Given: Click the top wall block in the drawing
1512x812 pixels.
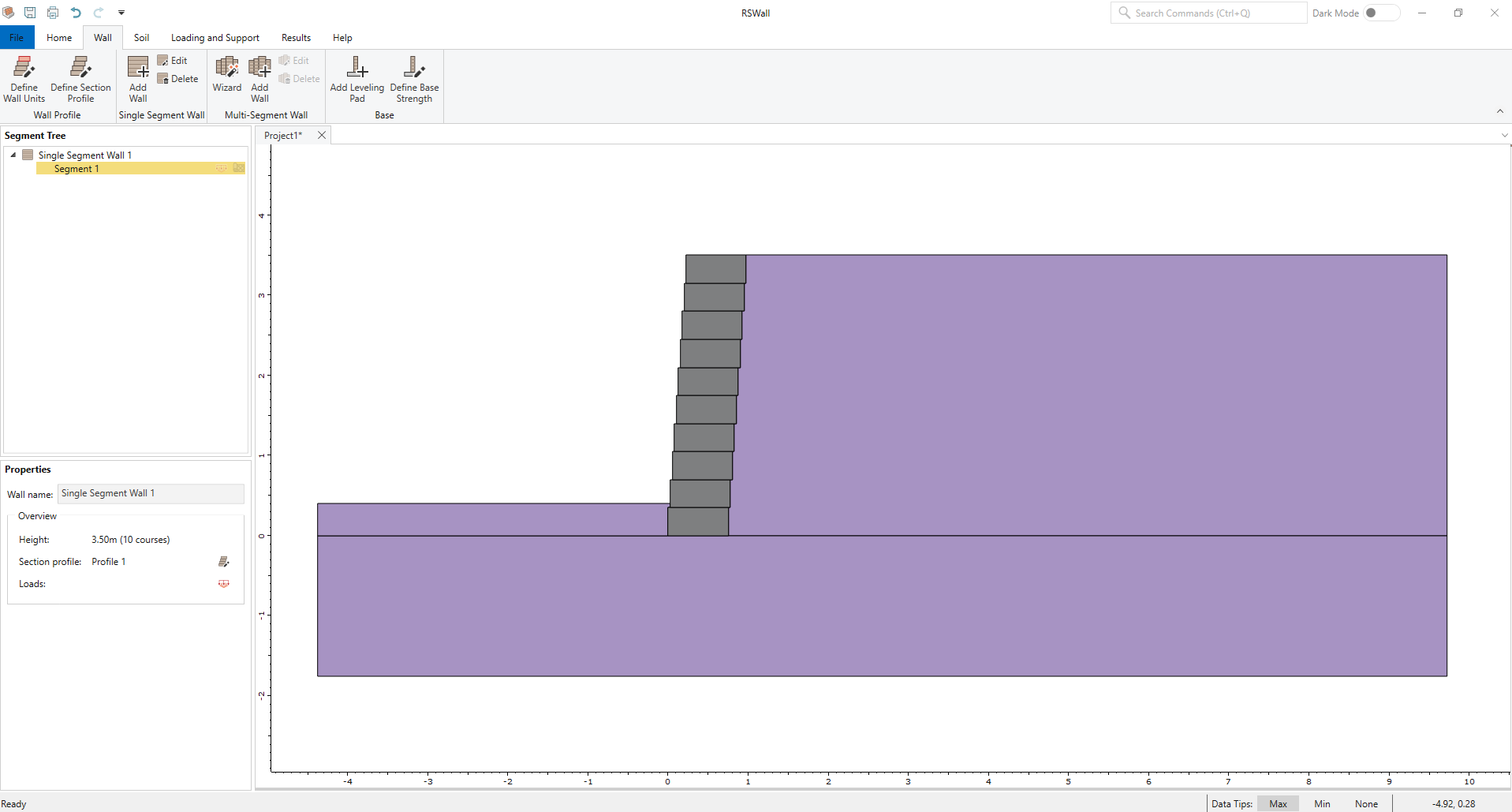Looking at the screenshot, I should (715, 269).
